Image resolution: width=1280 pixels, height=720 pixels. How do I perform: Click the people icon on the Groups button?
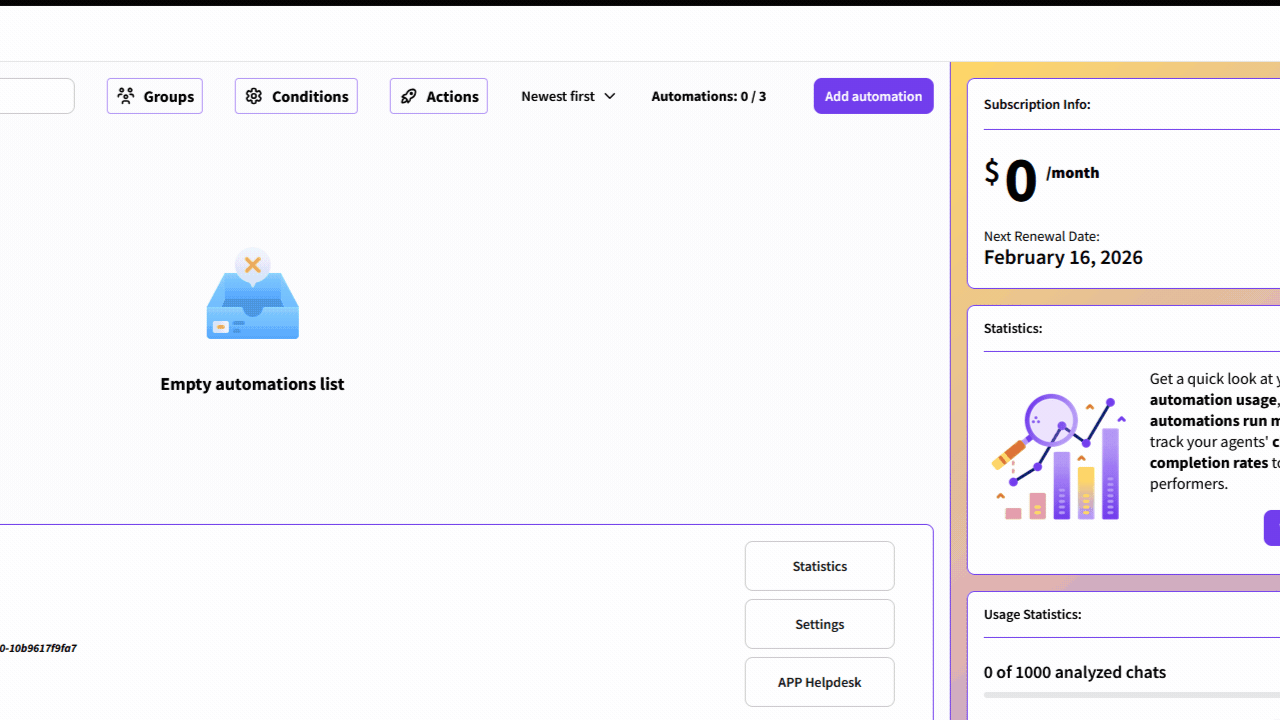pyautogui.click(x=126, y=96)
